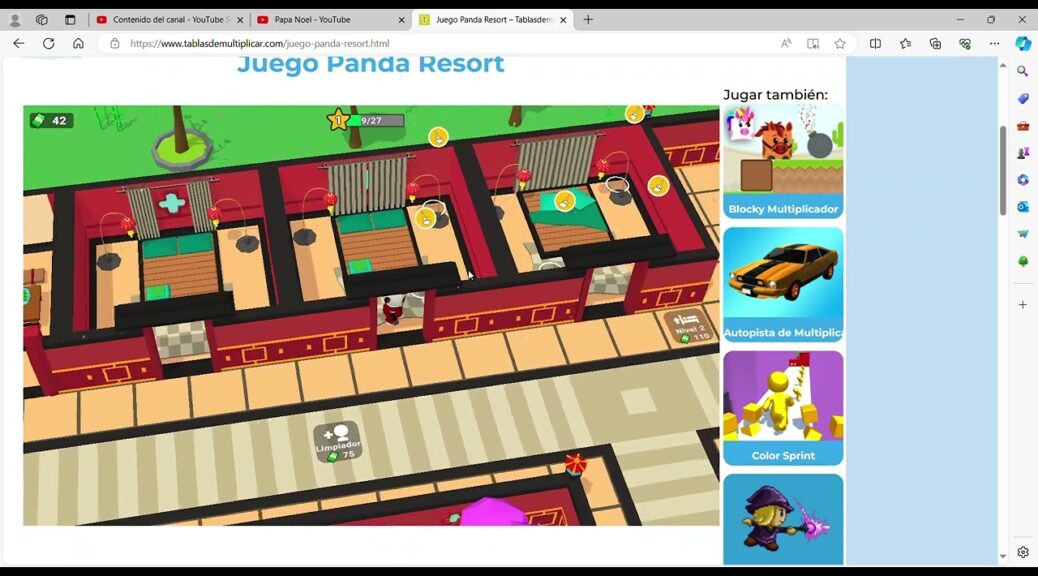Click the Read aloud icon in address bar

[x=786, y=44]
